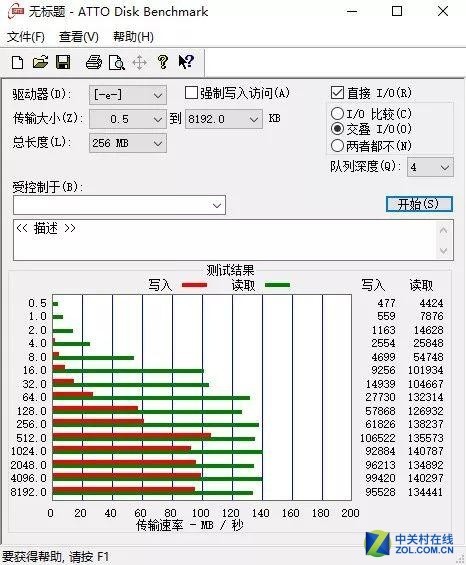Click the Open folder toolbar icon
The width and height of the screenshot is (466, 565).
(40, 62)
